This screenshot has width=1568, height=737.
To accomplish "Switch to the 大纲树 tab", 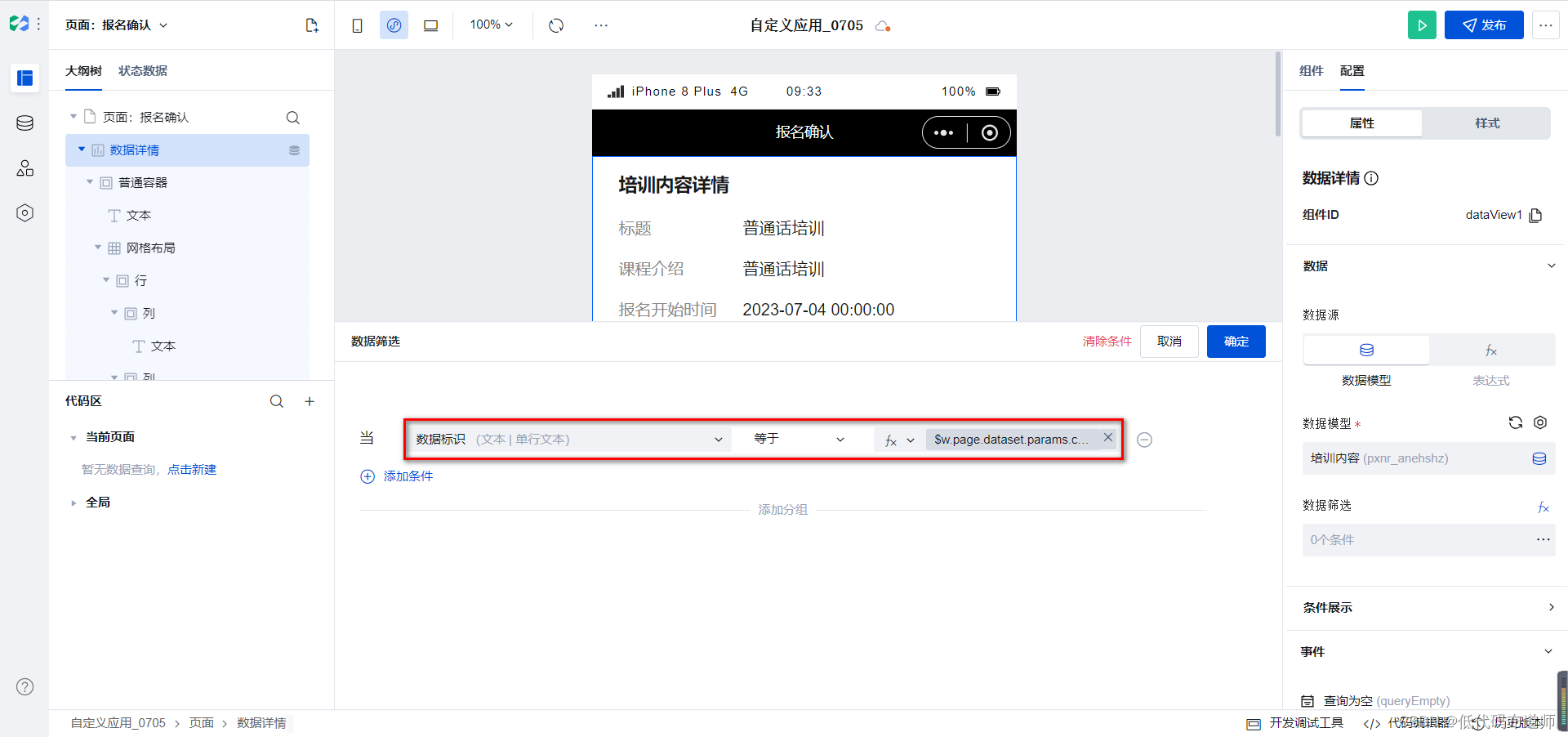I will click(x=83, y=71).
